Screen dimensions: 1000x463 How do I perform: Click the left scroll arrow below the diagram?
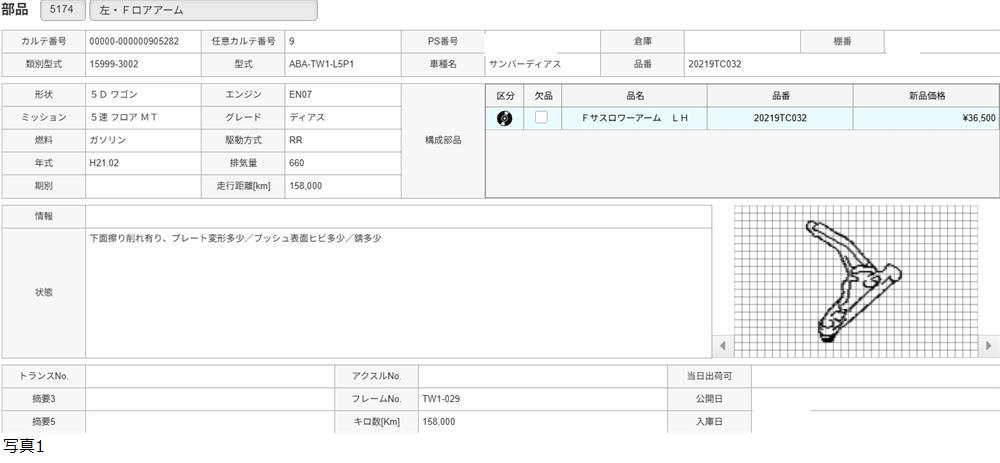point(722,346)
